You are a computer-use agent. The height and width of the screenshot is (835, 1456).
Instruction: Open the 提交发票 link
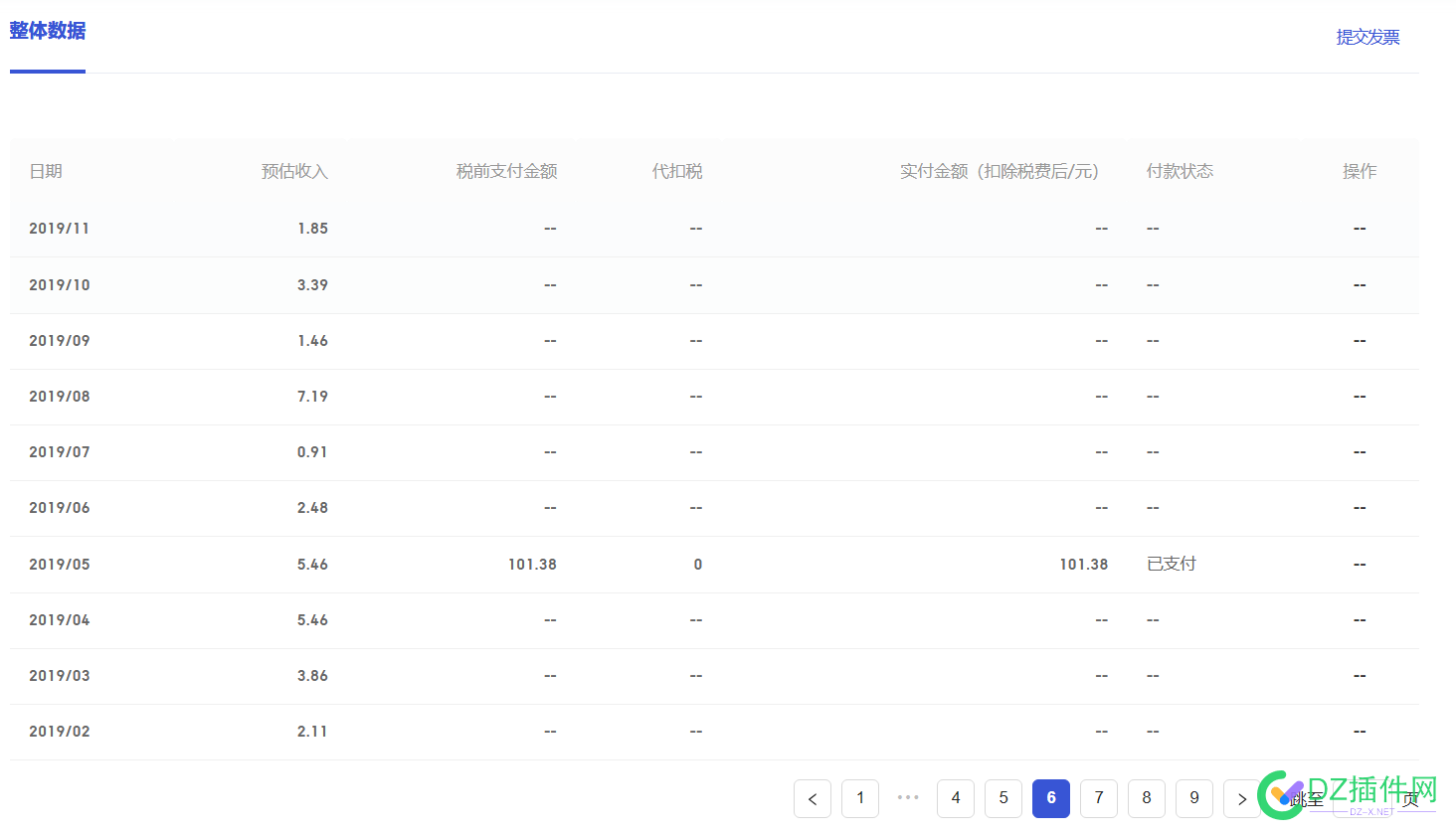pyautogui.click(x=1367, y=37)
